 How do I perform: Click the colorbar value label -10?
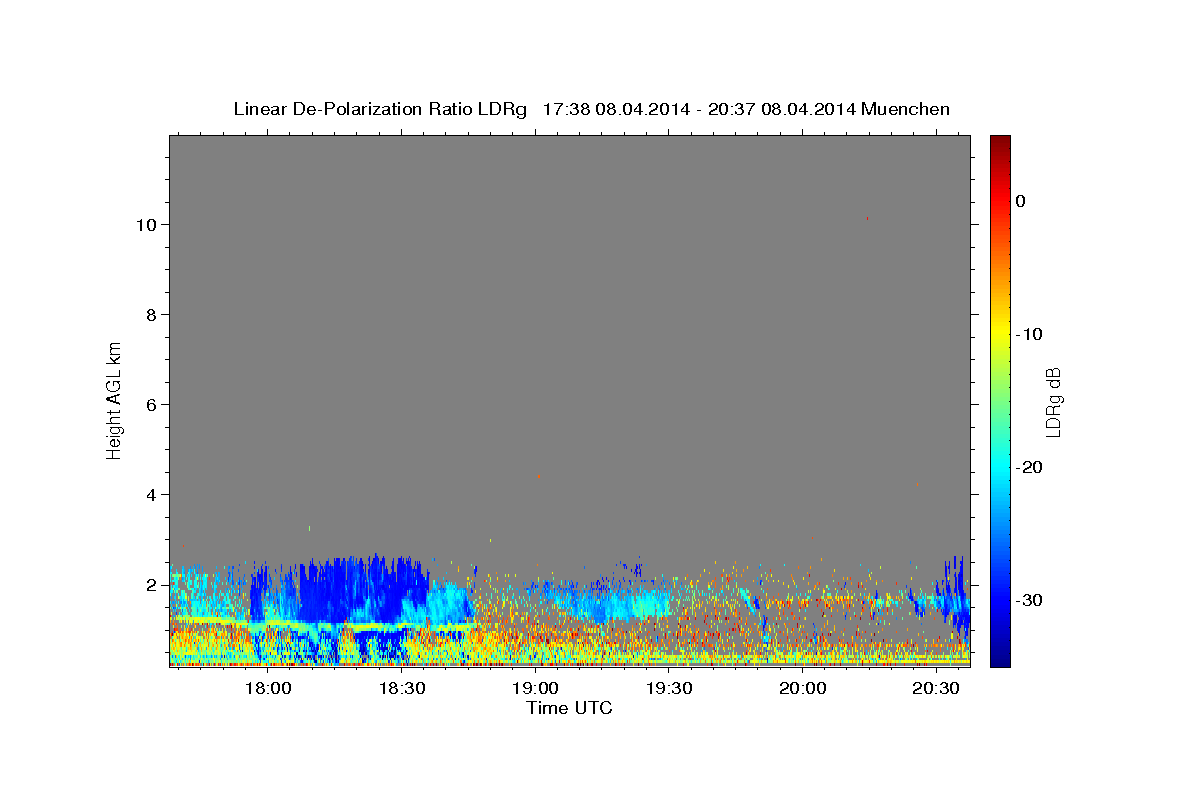tap(1030, 334)
